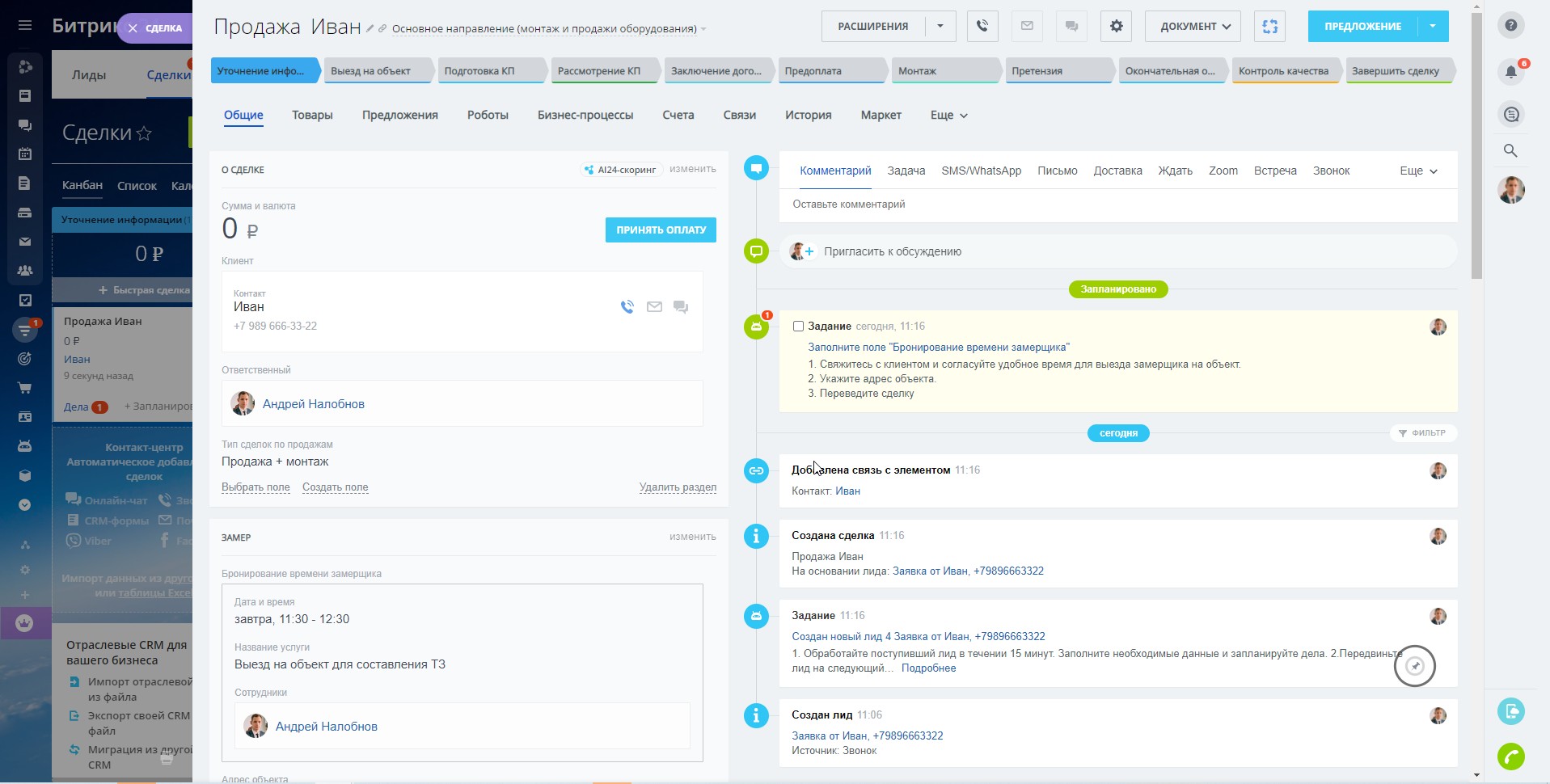Image resolution: width=1550 pixels, height=784 pixels.
Task: Click the notifications bell icon
Action: (1510, 71)
